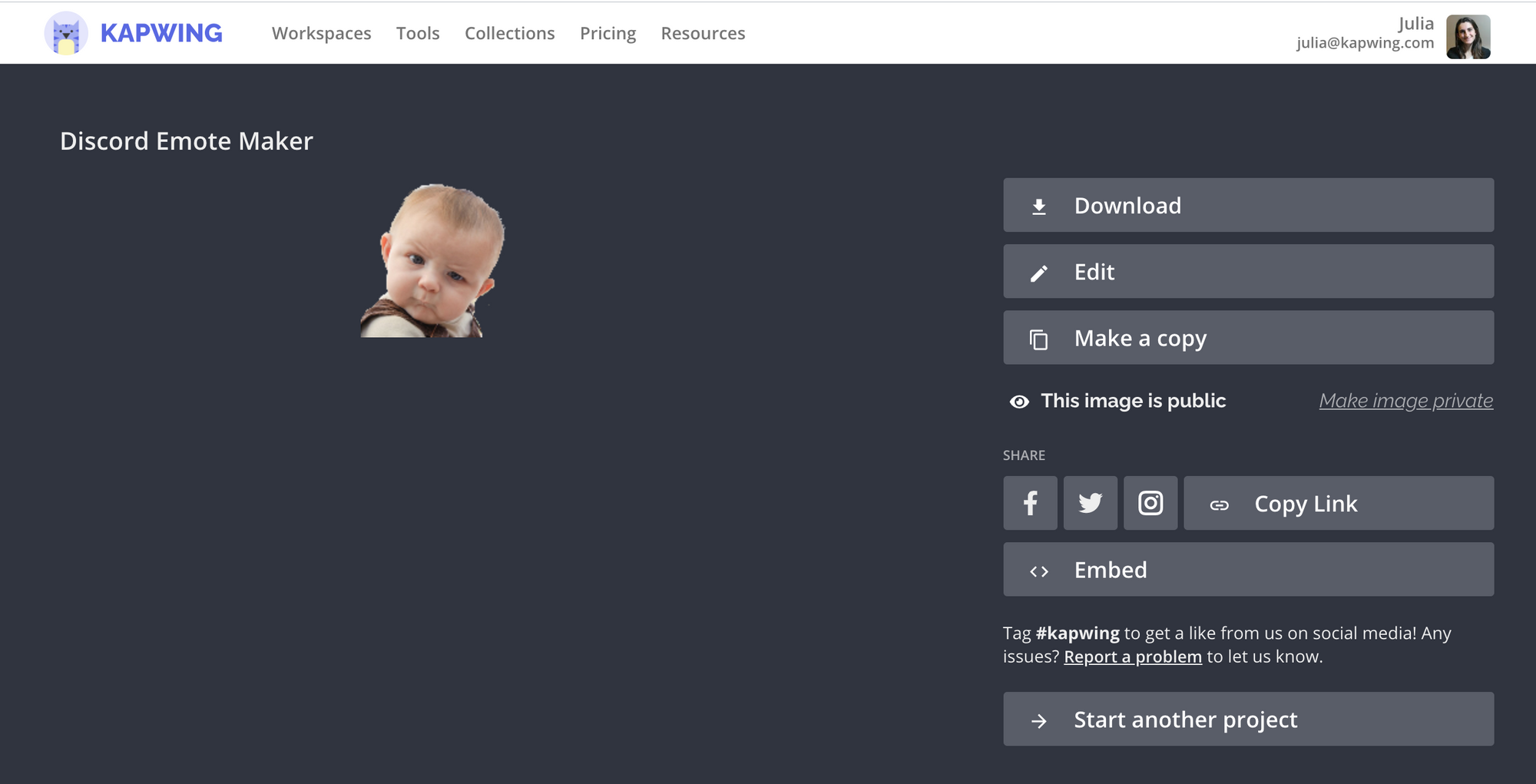Make the image private

coord(1405,401)
